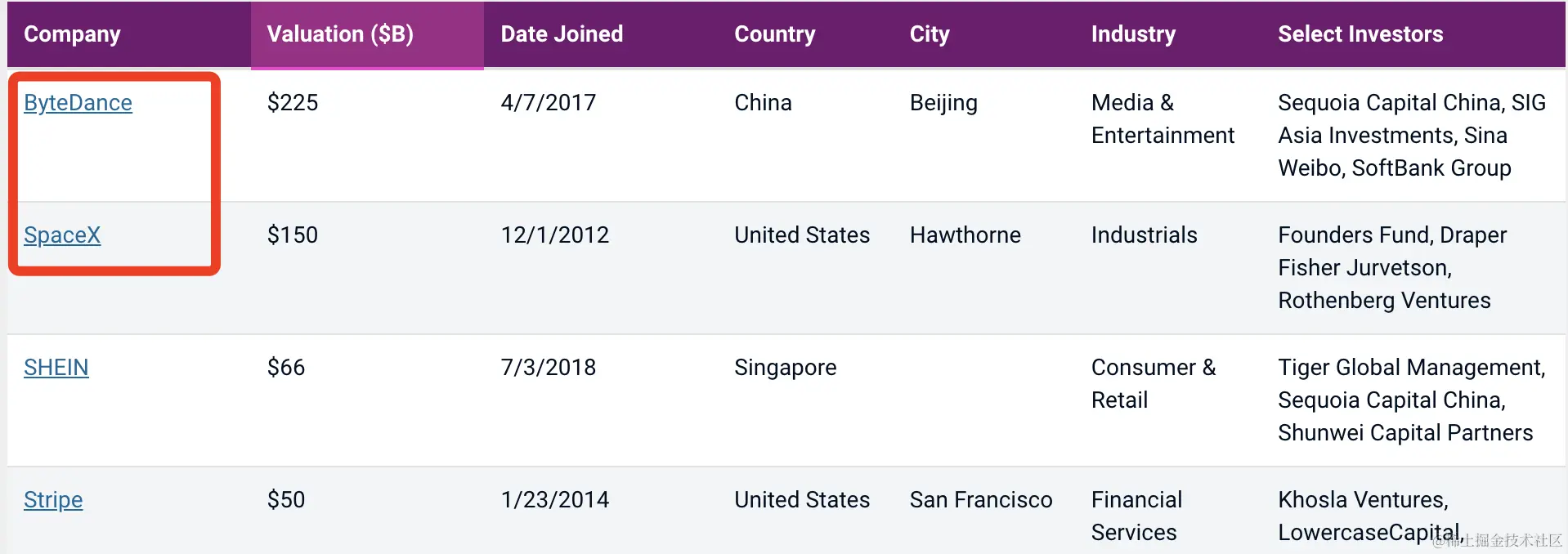
Task: Click the San Francisco city cell
Action: (981, 500)
